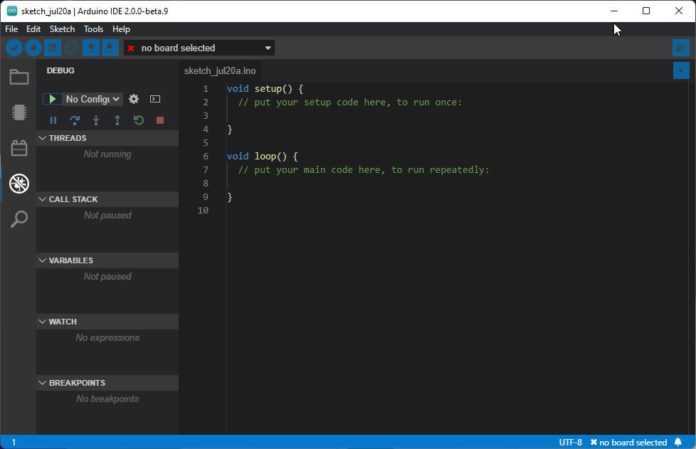Select the Debug bug icon in sidebar
This screenshot has height=449, width=696.
(x=18, y=183)
